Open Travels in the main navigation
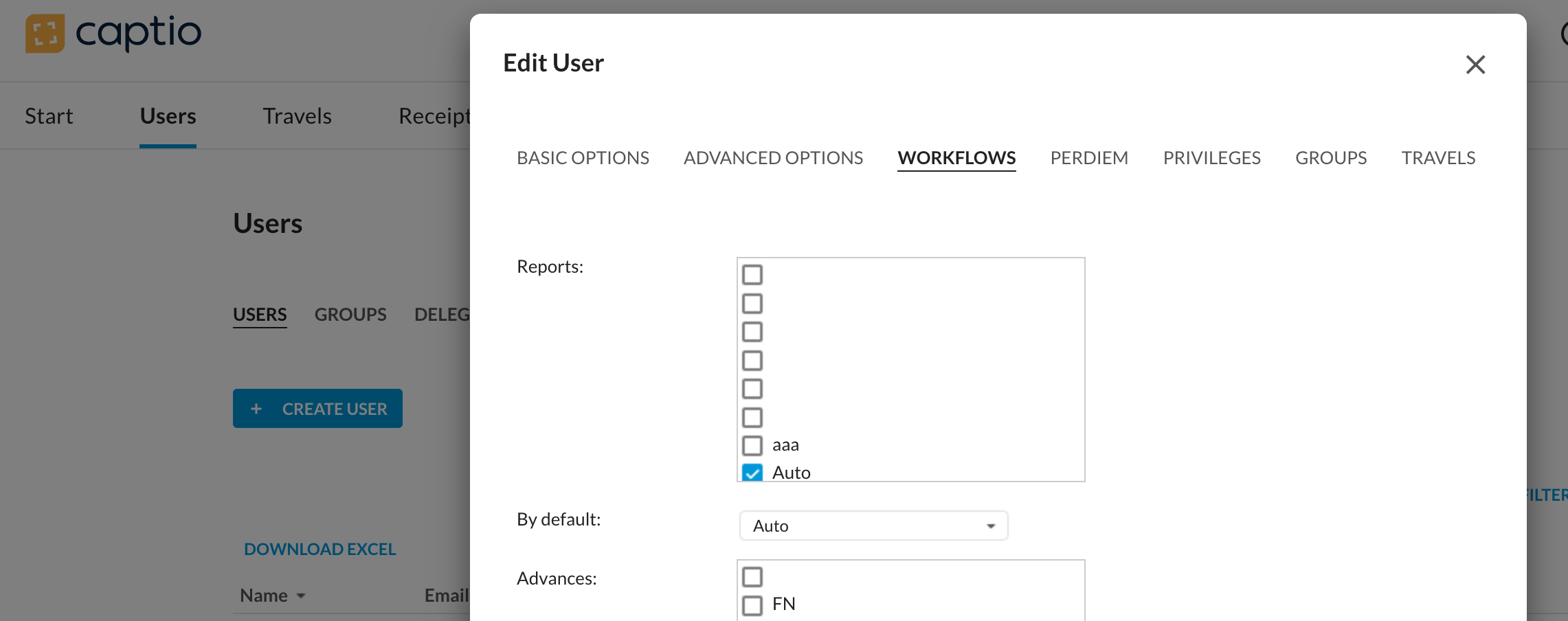Image resolution: width=1568 pixels, height=621 pixels. 297,116
